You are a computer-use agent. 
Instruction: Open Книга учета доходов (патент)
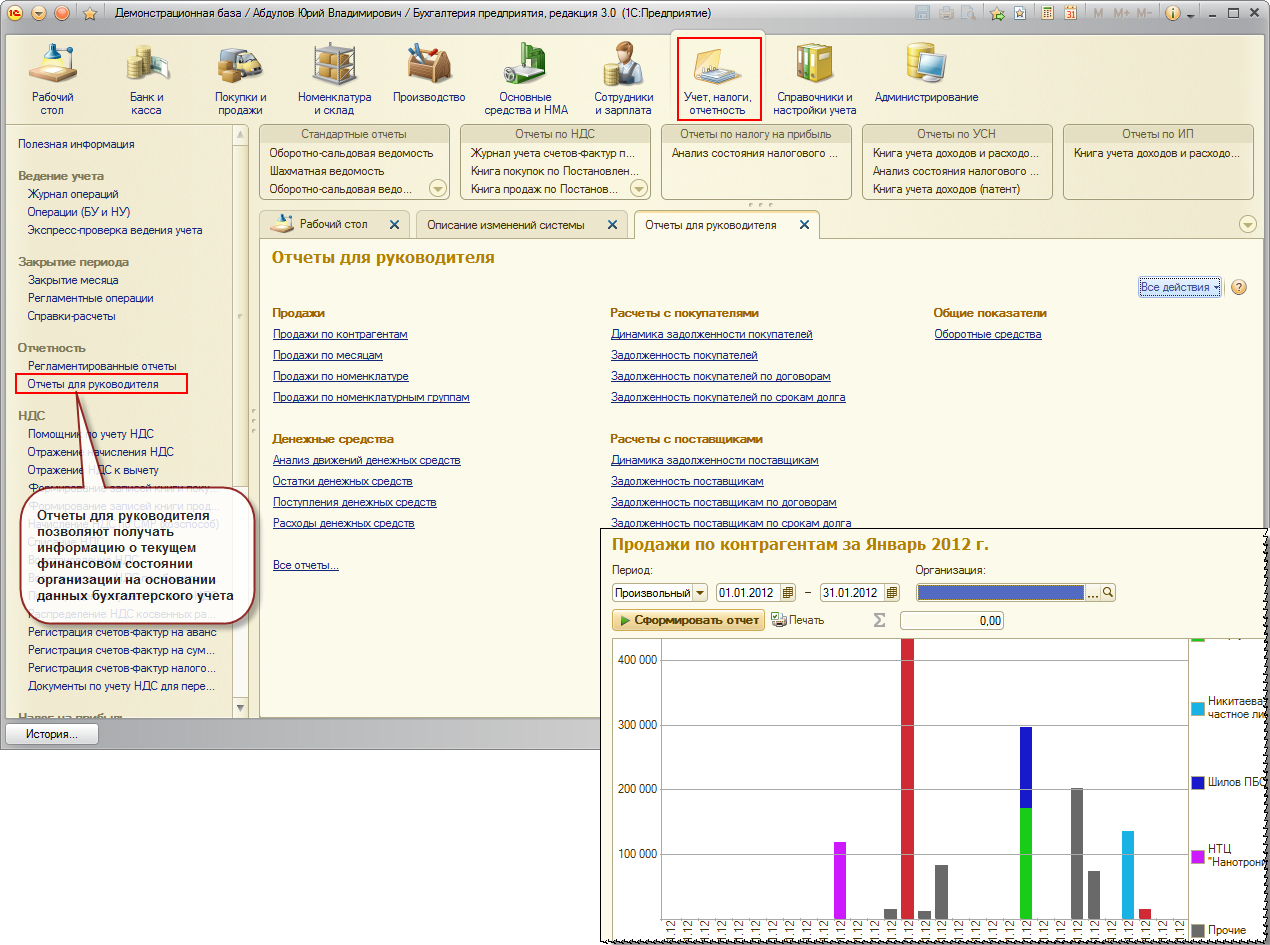[946, 189]
